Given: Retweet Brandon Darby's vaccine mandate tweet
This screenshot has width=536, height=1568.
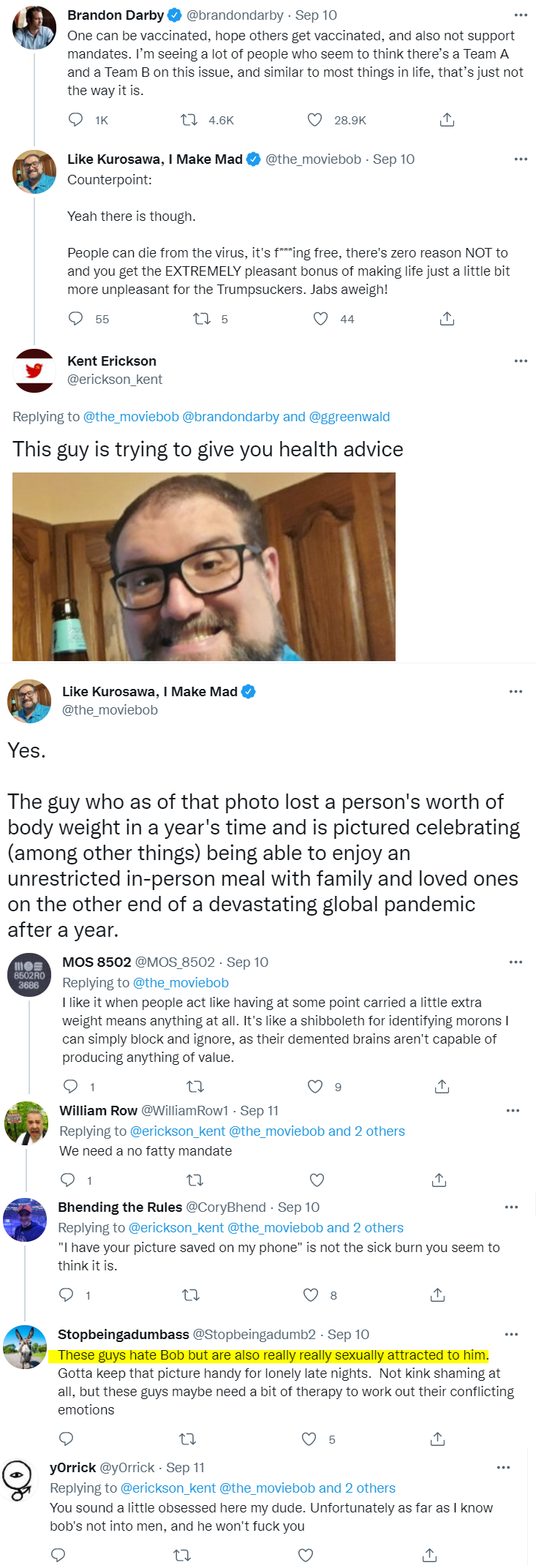Looking at the screenshot, I should [x=189, y=120].
